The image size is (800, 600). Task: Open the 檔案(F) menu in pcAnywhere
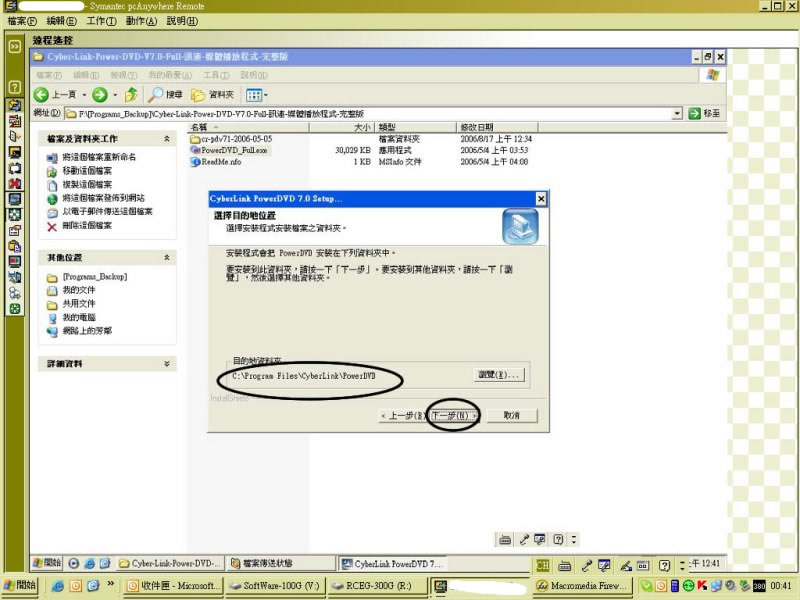(22, 21)
